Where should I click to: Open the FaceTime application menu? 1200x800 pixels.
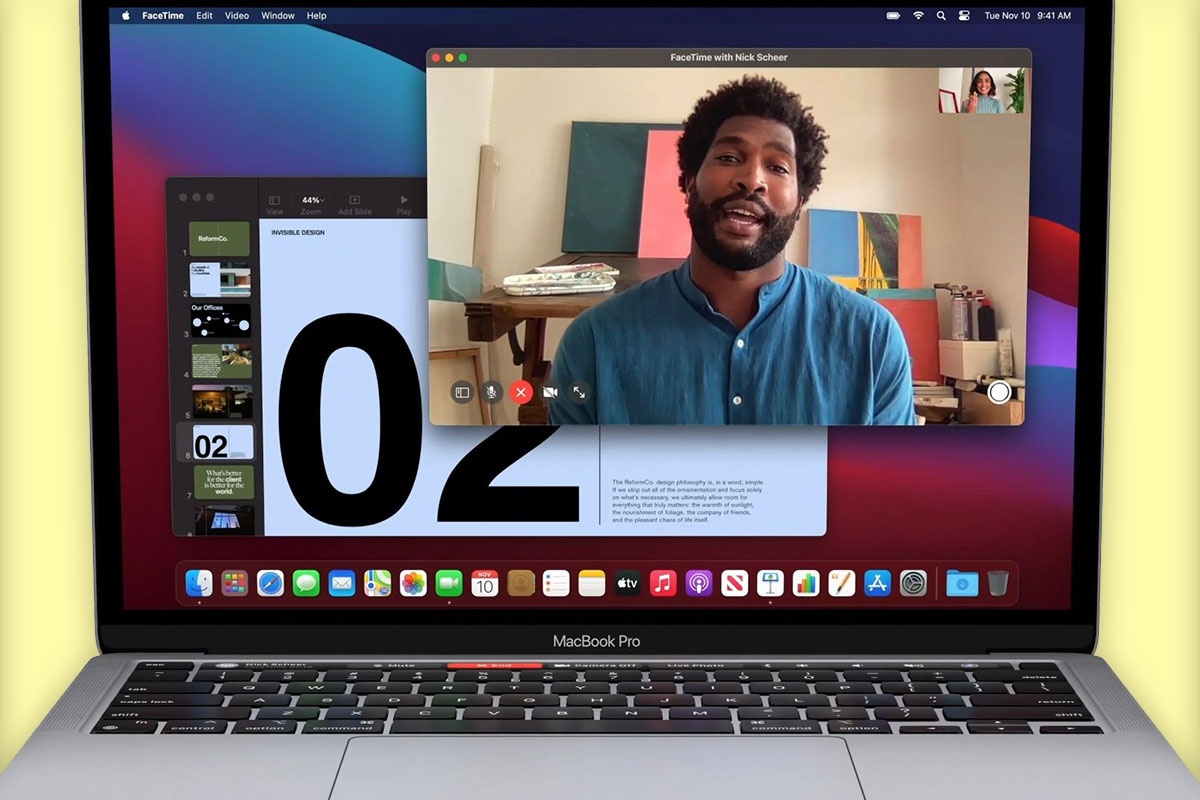click(x=162, y=15)
